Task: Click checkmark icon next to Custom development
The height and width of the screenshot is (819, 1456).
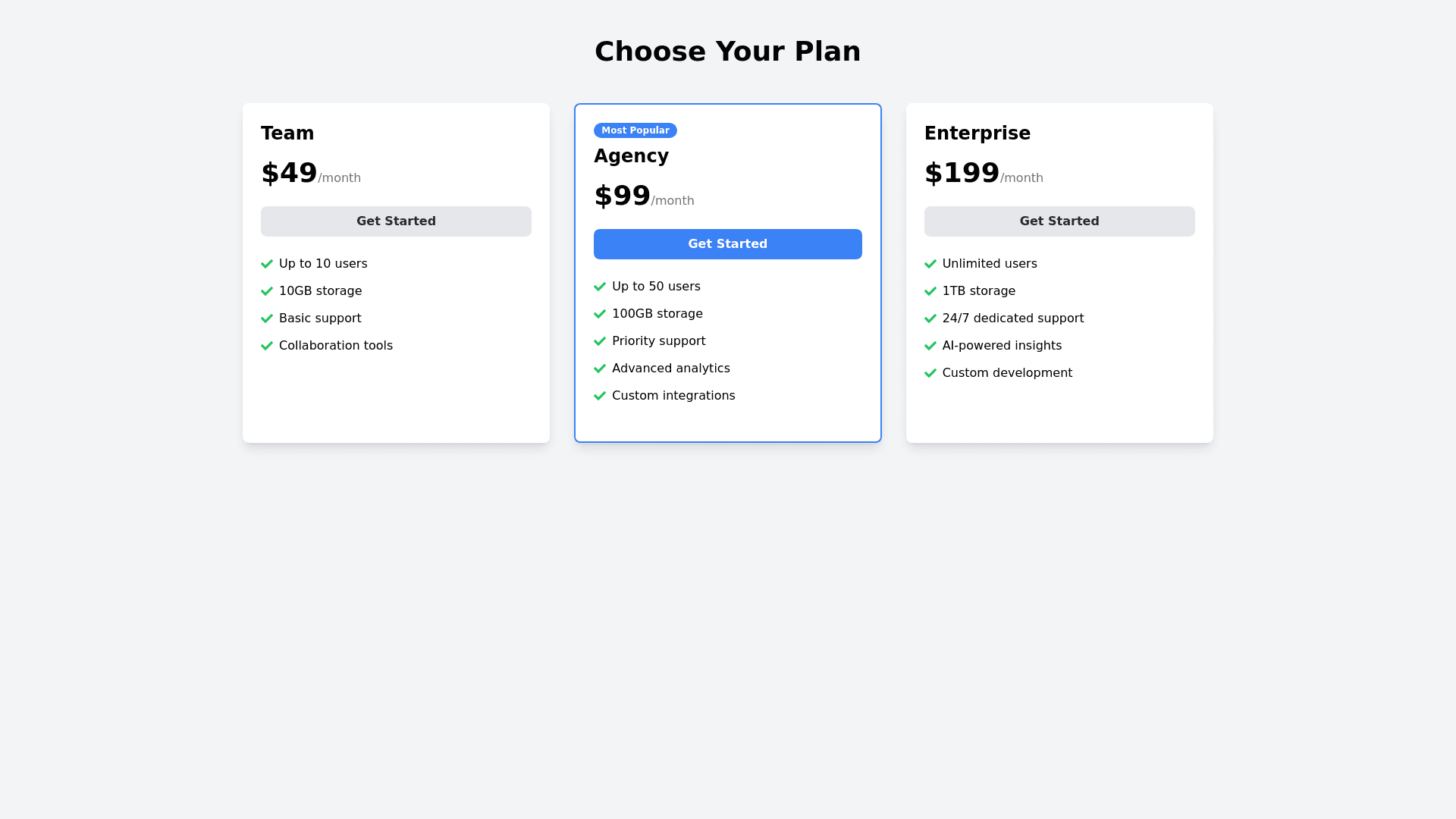Action: pos(930,373)
